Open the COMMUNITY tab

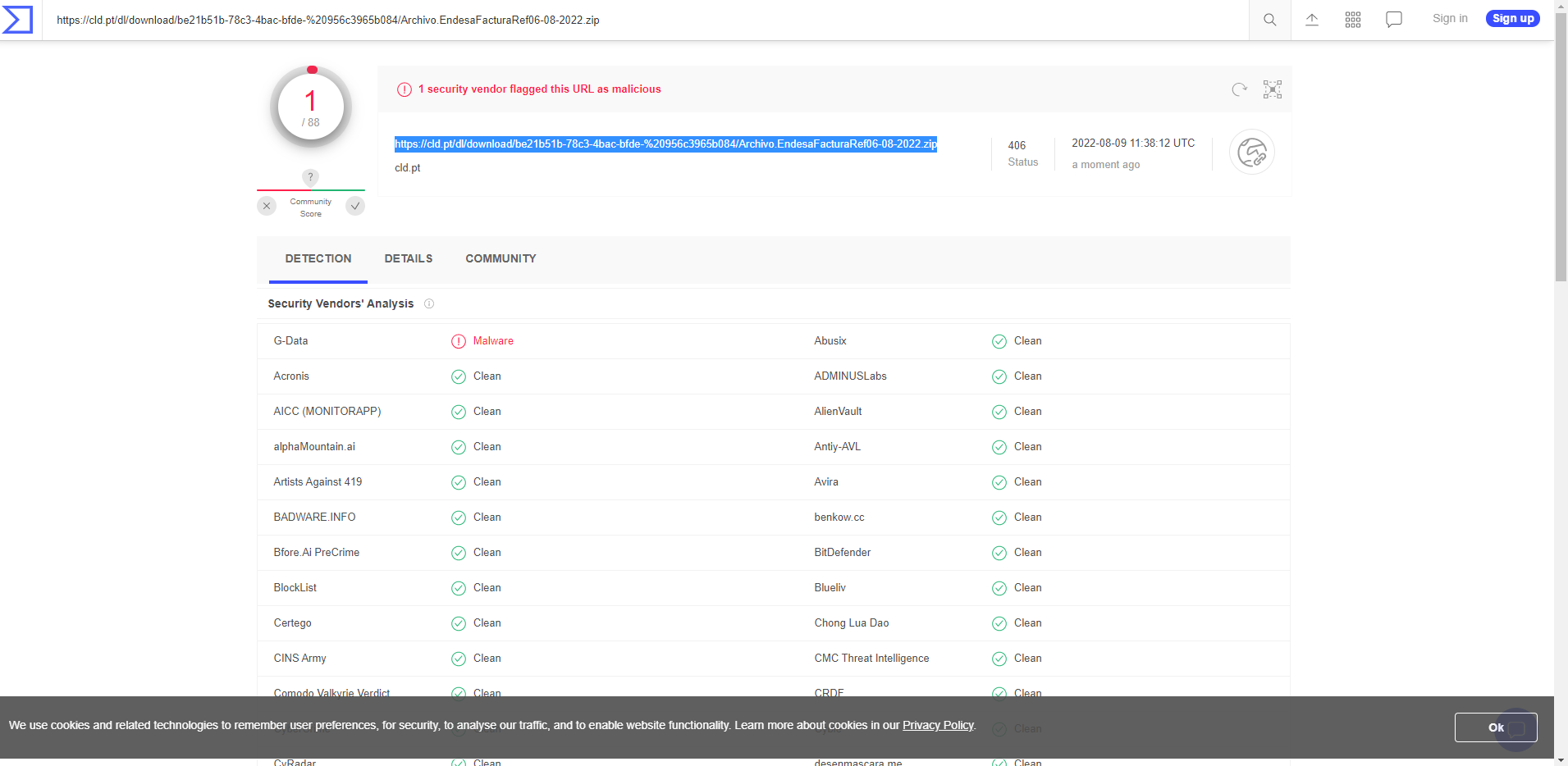500,258
